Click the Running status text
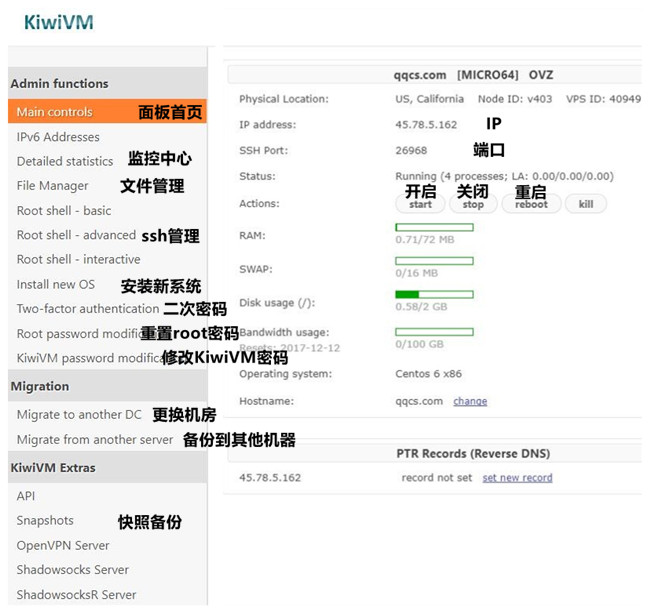Image resolution: width=650 pixels, height=613 pixels. [x=504, y=177]
